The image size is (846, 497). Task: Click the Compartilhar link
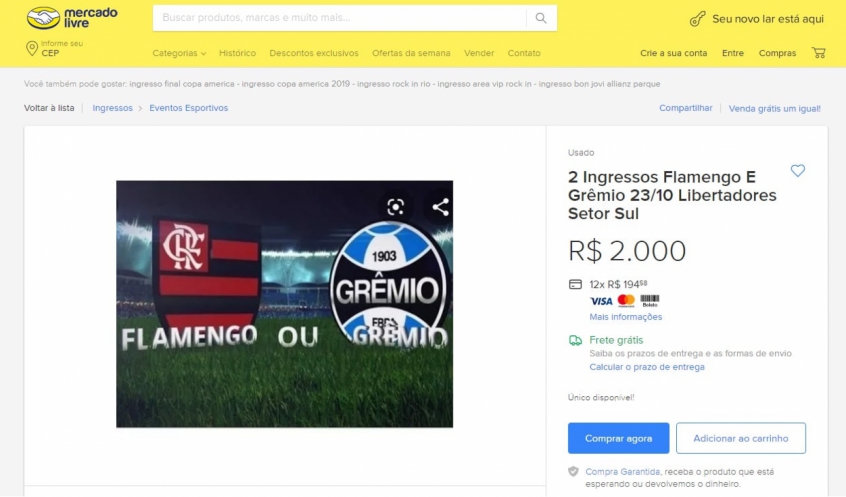[x=686, y=108]
